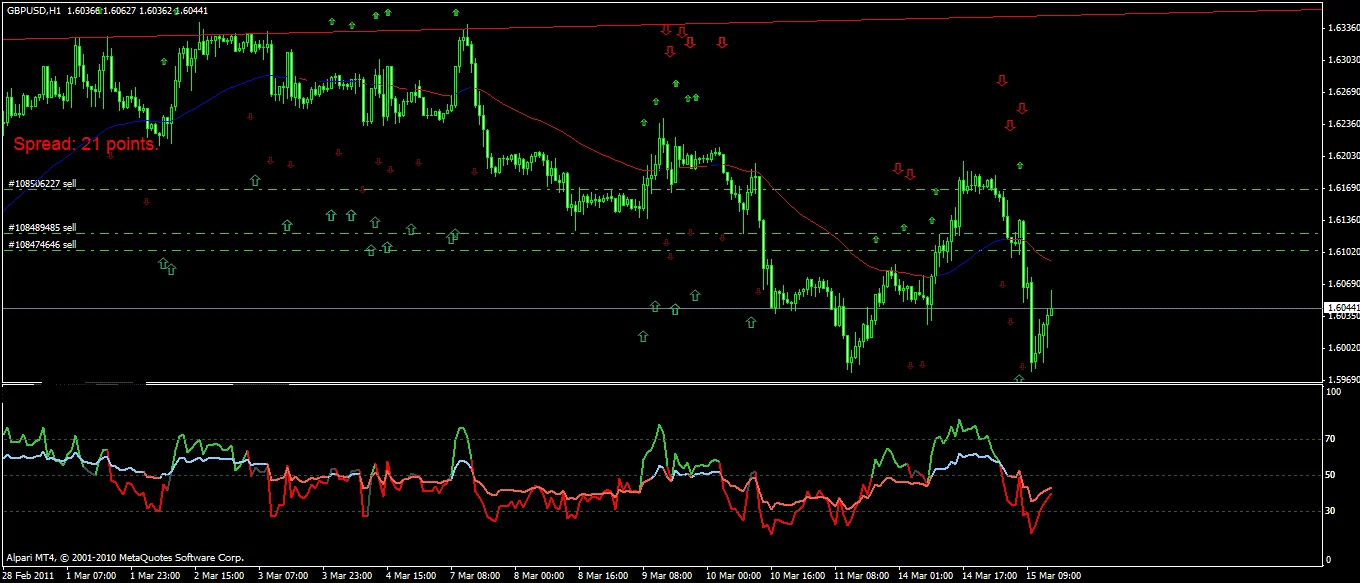Click the 1 Mar 07:00 time label
The width and height of the screenshot is (1360, 583).
(92, 576)
